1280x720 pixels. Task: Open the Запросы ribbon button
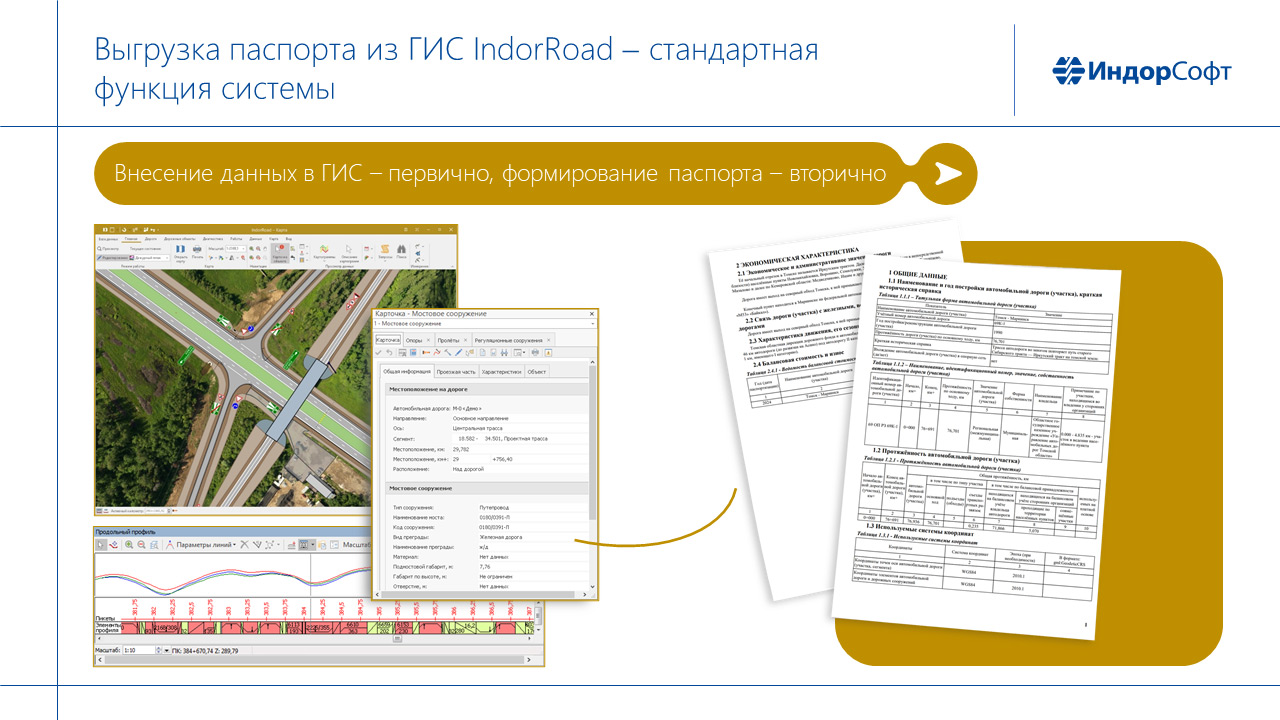tap(384, 253)
